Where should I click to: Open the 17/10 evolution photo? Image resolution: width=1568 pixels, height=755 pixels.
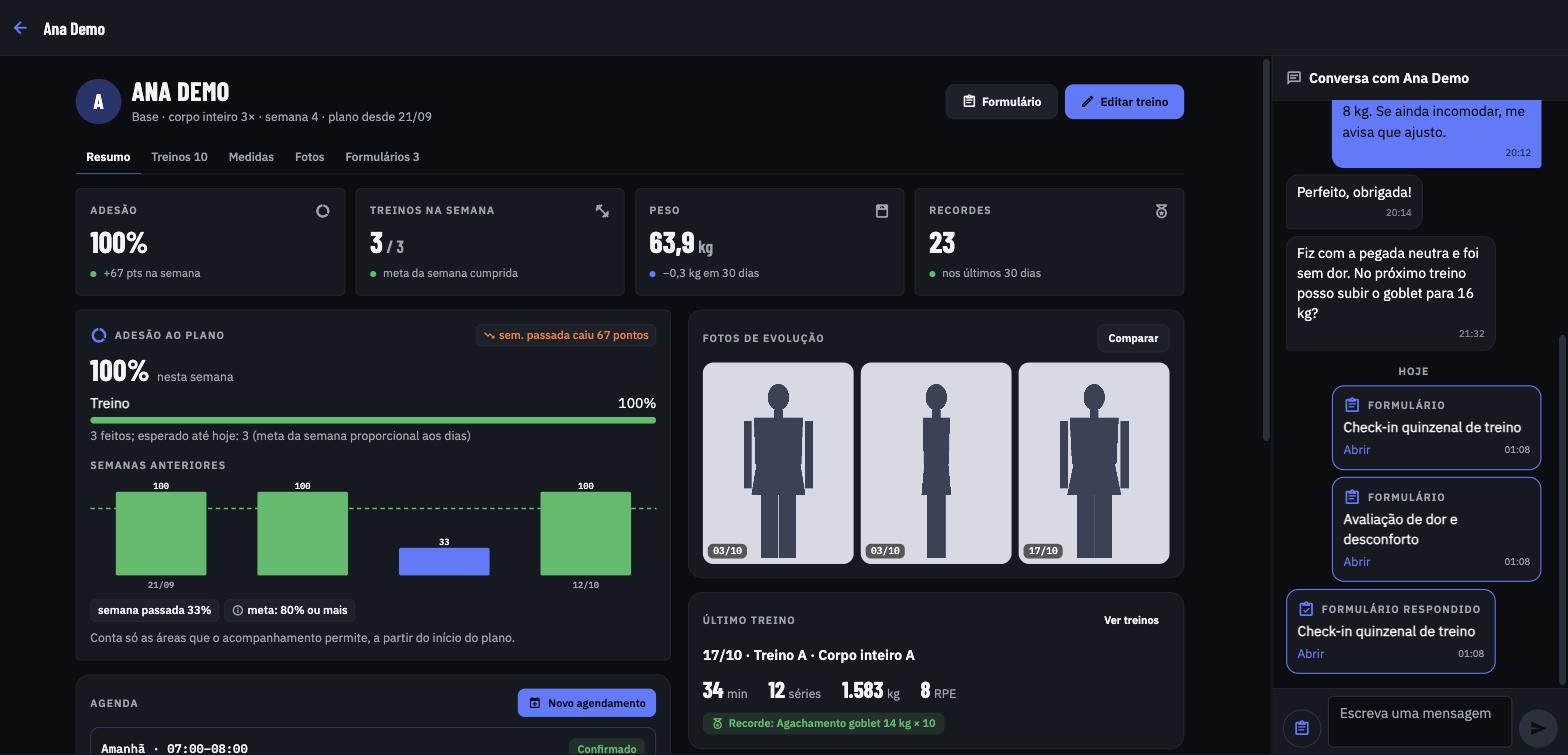[1094, 463]
